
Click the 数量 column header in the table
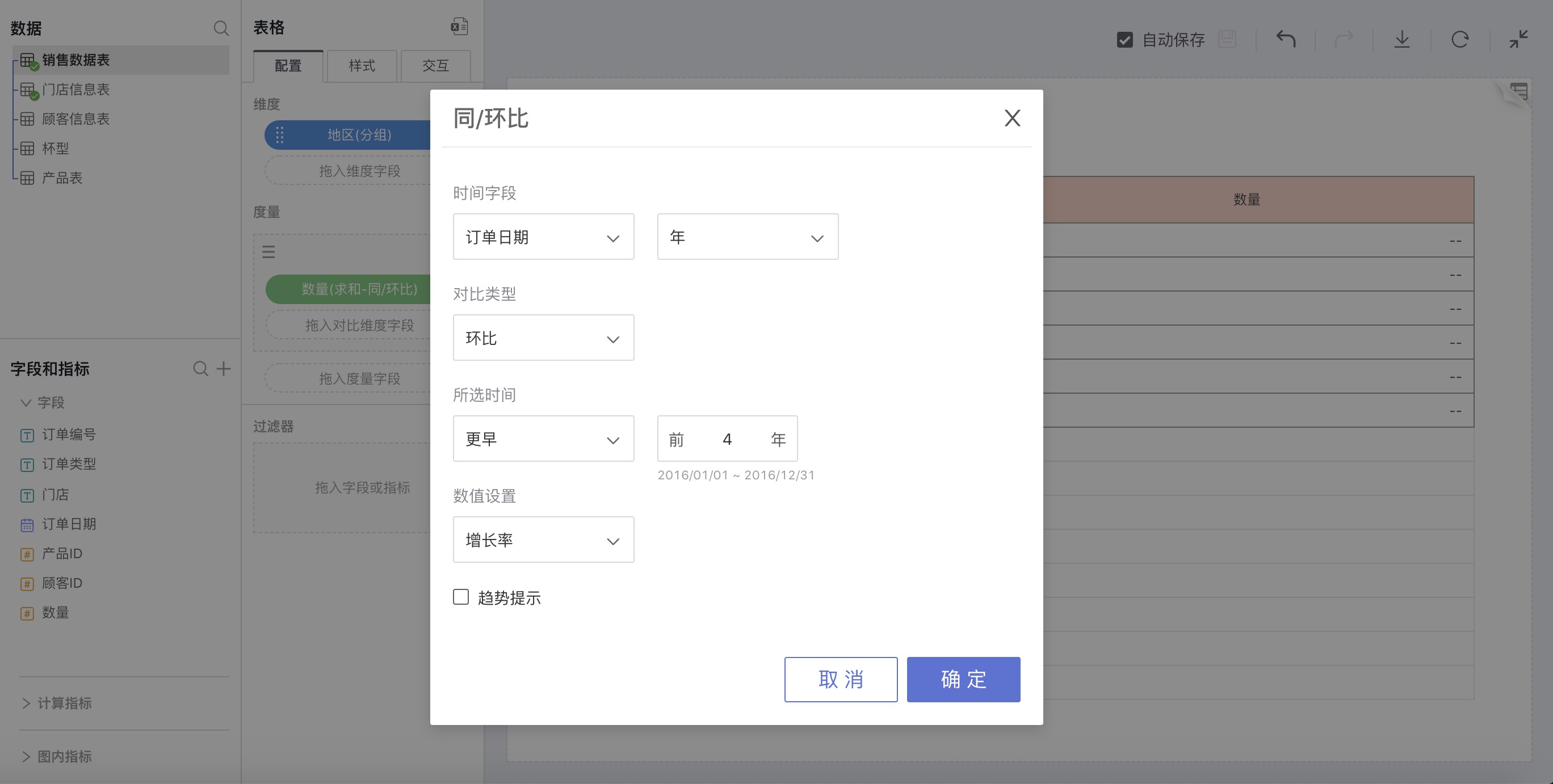click(x=1246, y=200)
